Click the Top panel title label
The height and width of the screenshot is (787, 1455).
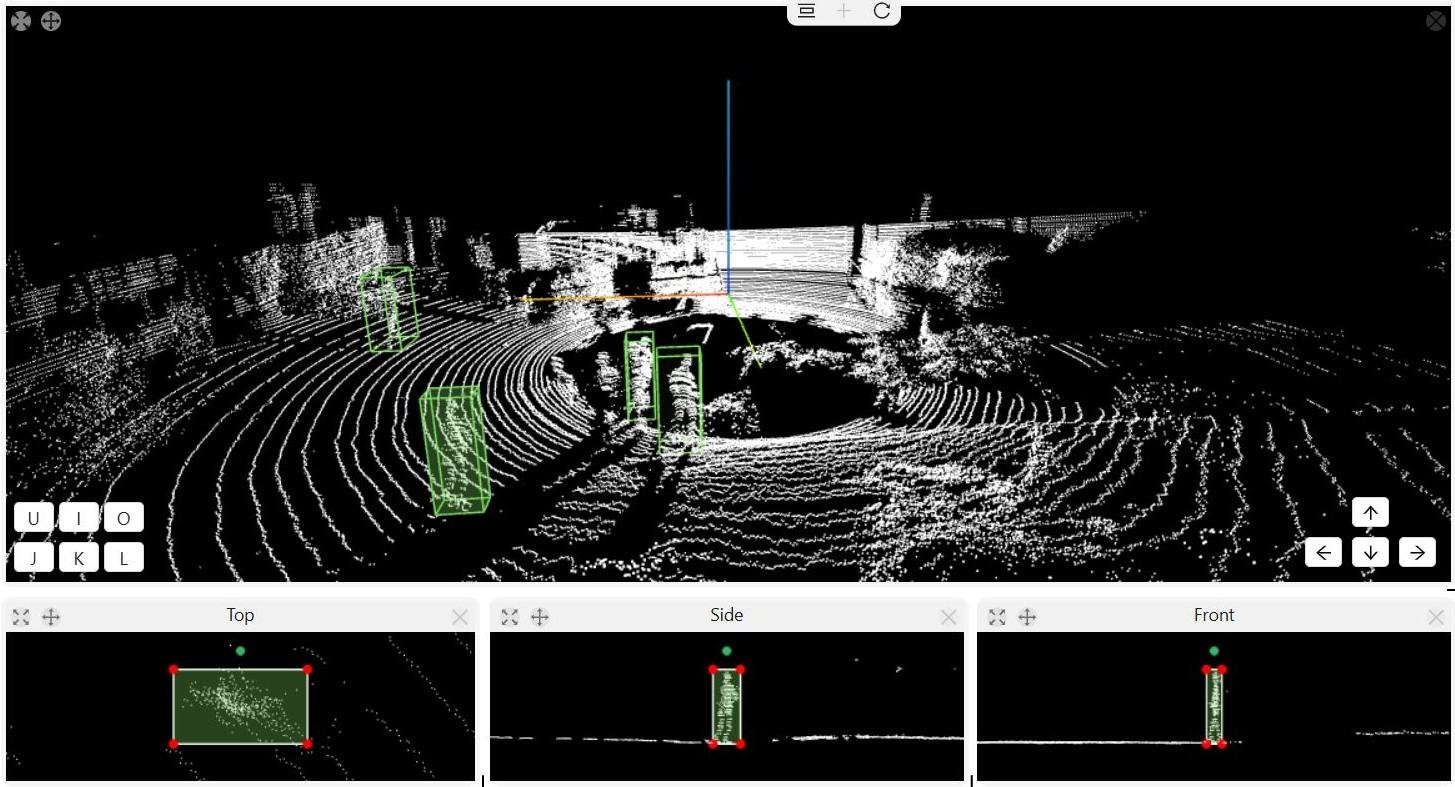coord(240,616)
